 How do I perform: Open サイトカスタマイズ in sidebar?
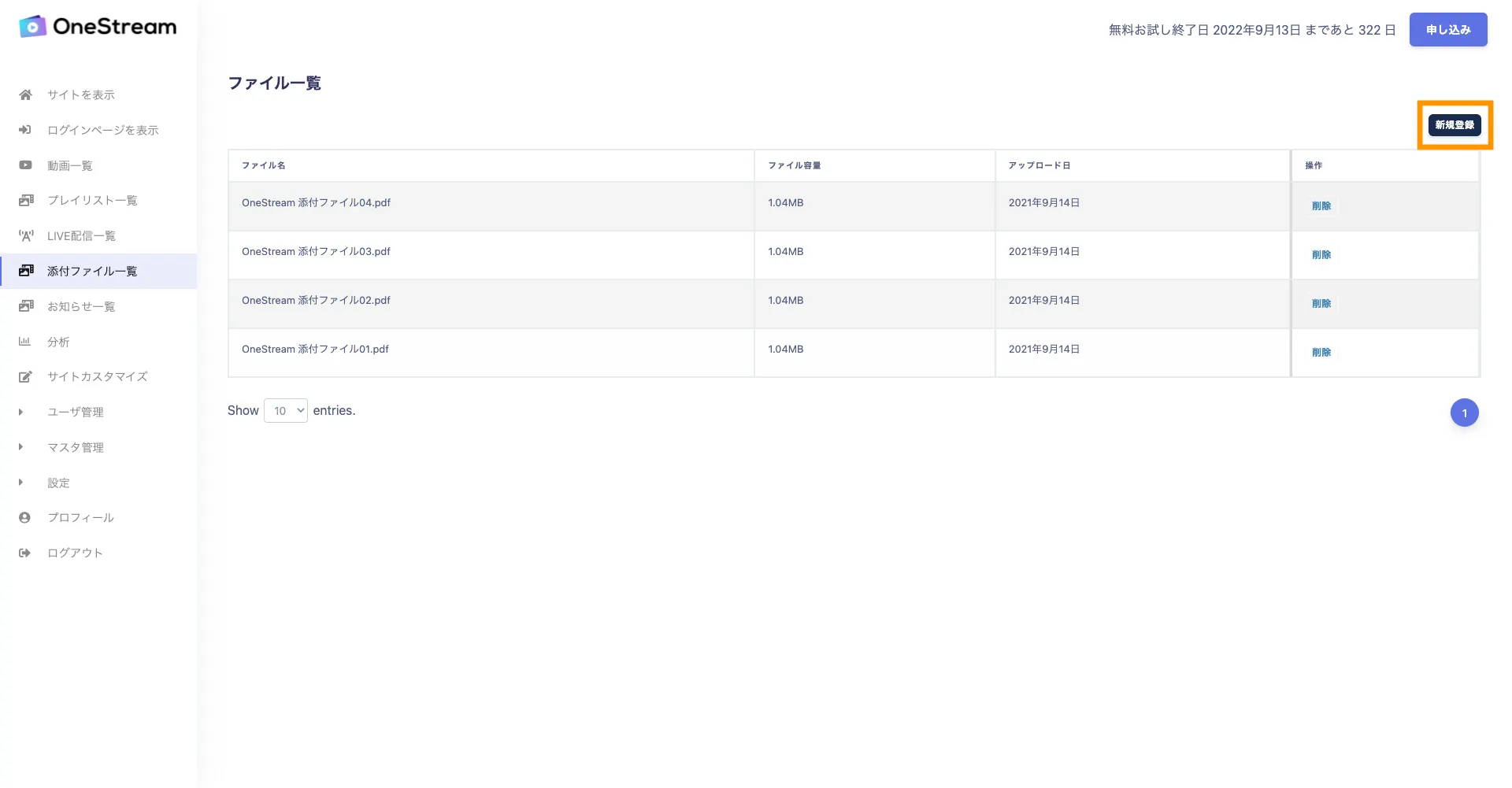tap(98, 376)
